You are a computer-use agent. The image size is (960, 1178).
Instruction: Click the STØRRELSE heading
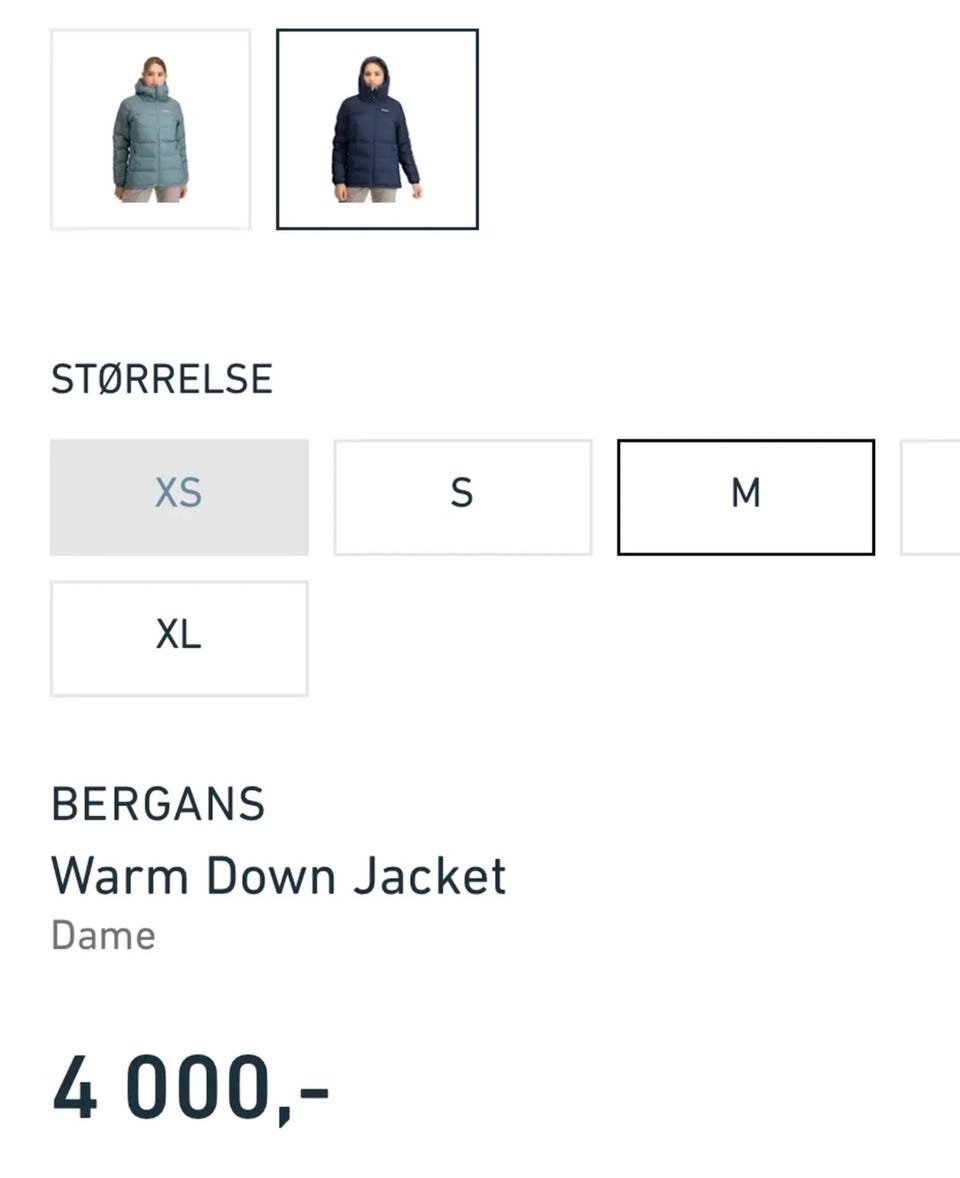point(162,379)
